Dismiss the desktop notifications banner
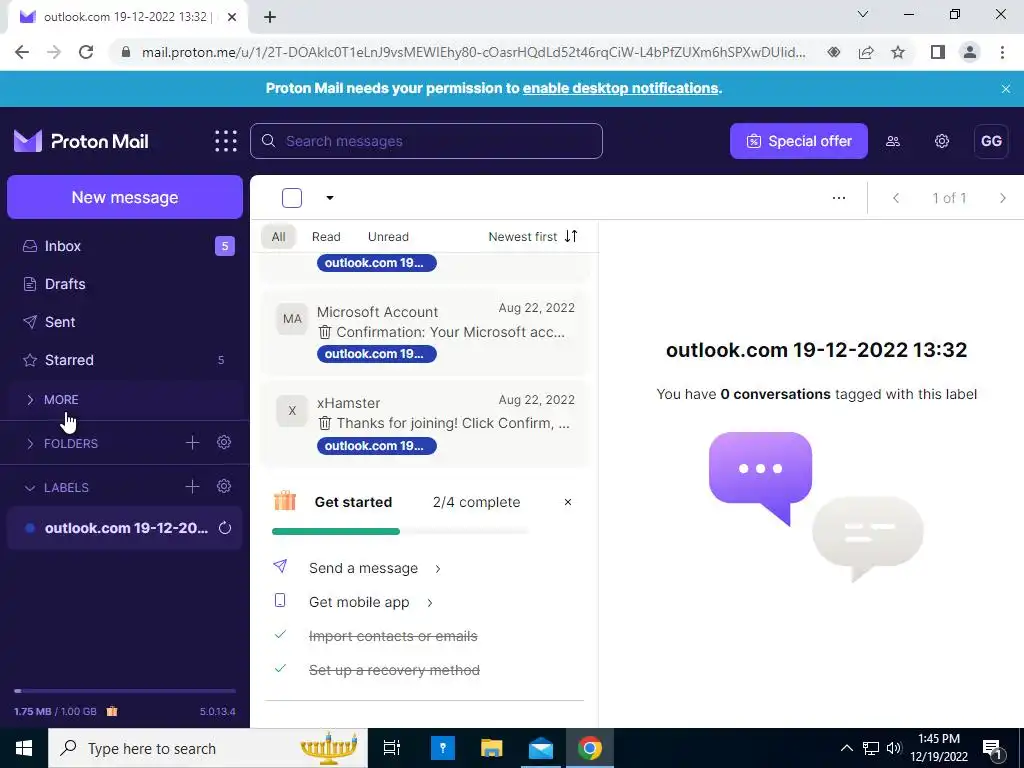Screen dimensions: 1024x768 pyautogui.click(x=1006, y=89)
